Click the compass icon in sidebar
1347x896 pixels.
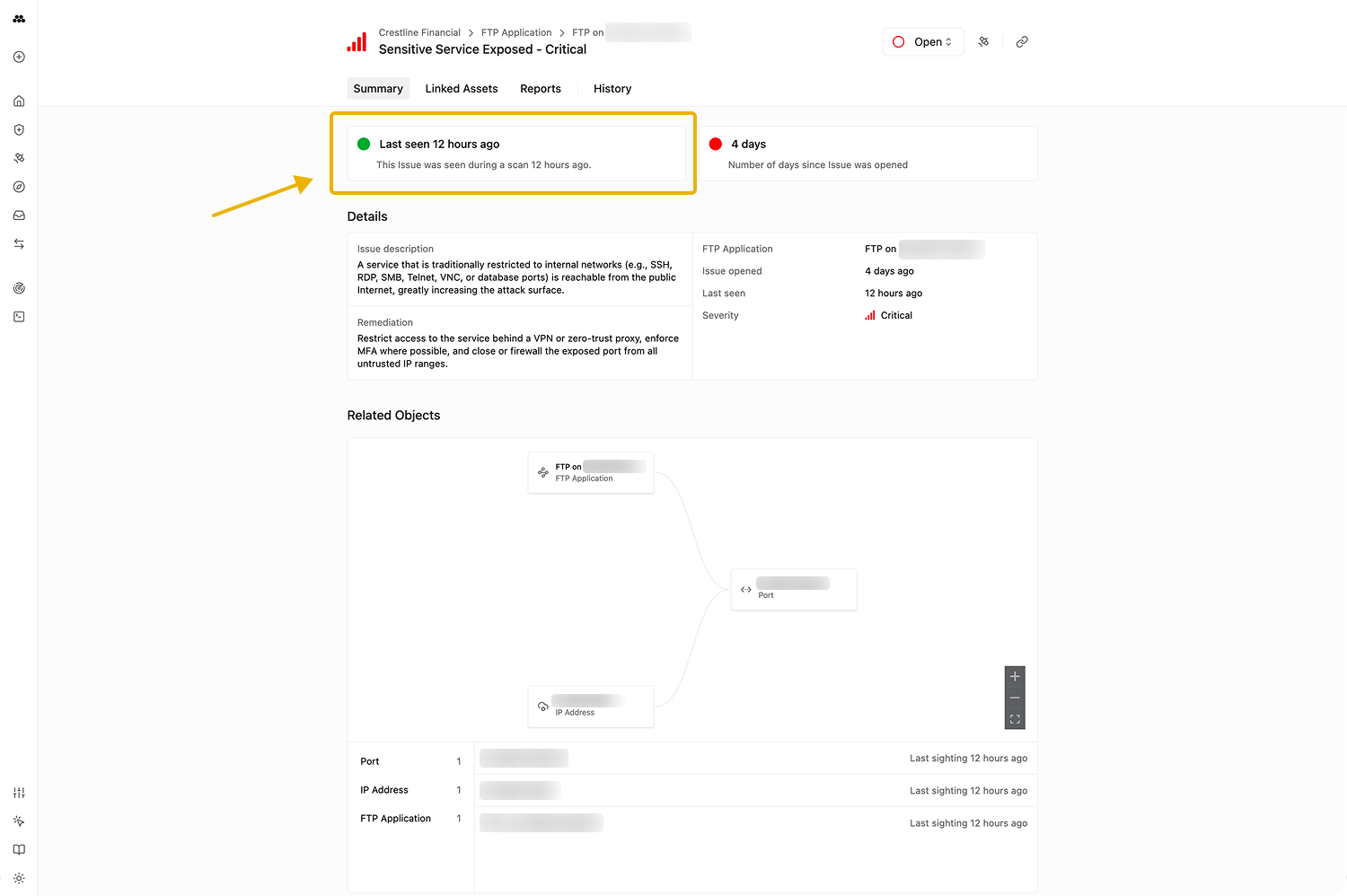coord(19,187)
